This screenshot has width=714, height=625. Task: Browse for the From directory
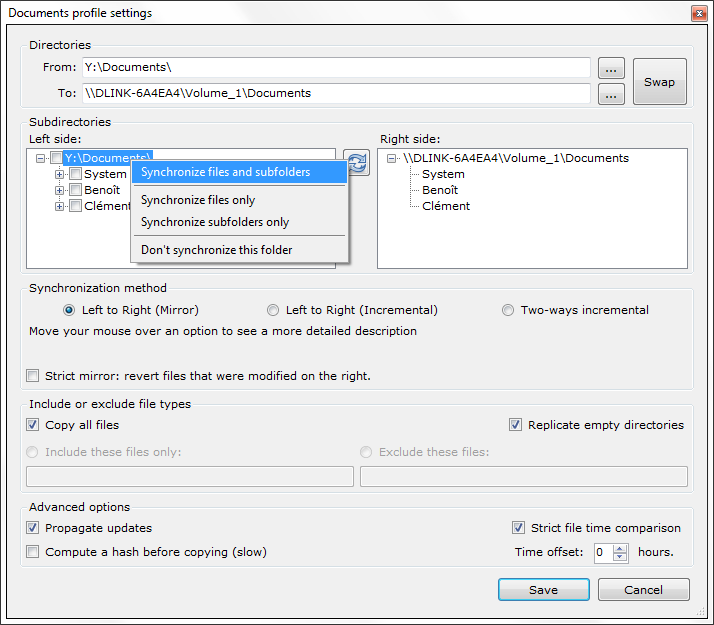[611, 68]
